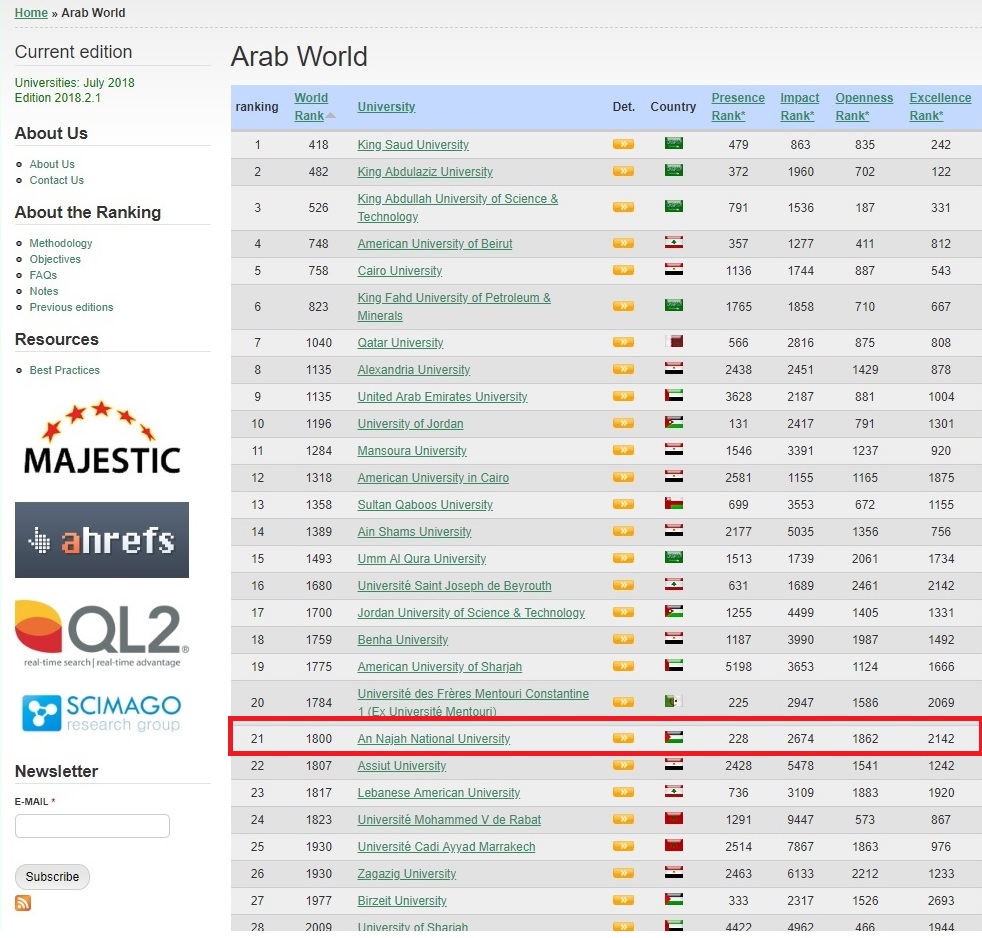
Task: Open the QL2 logo banner
Action: pos(101,633)
